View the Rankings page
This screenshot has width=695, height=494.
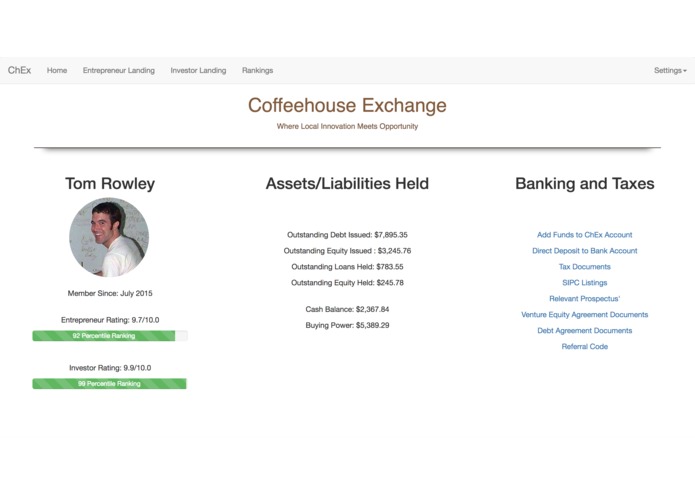point(258,70)
